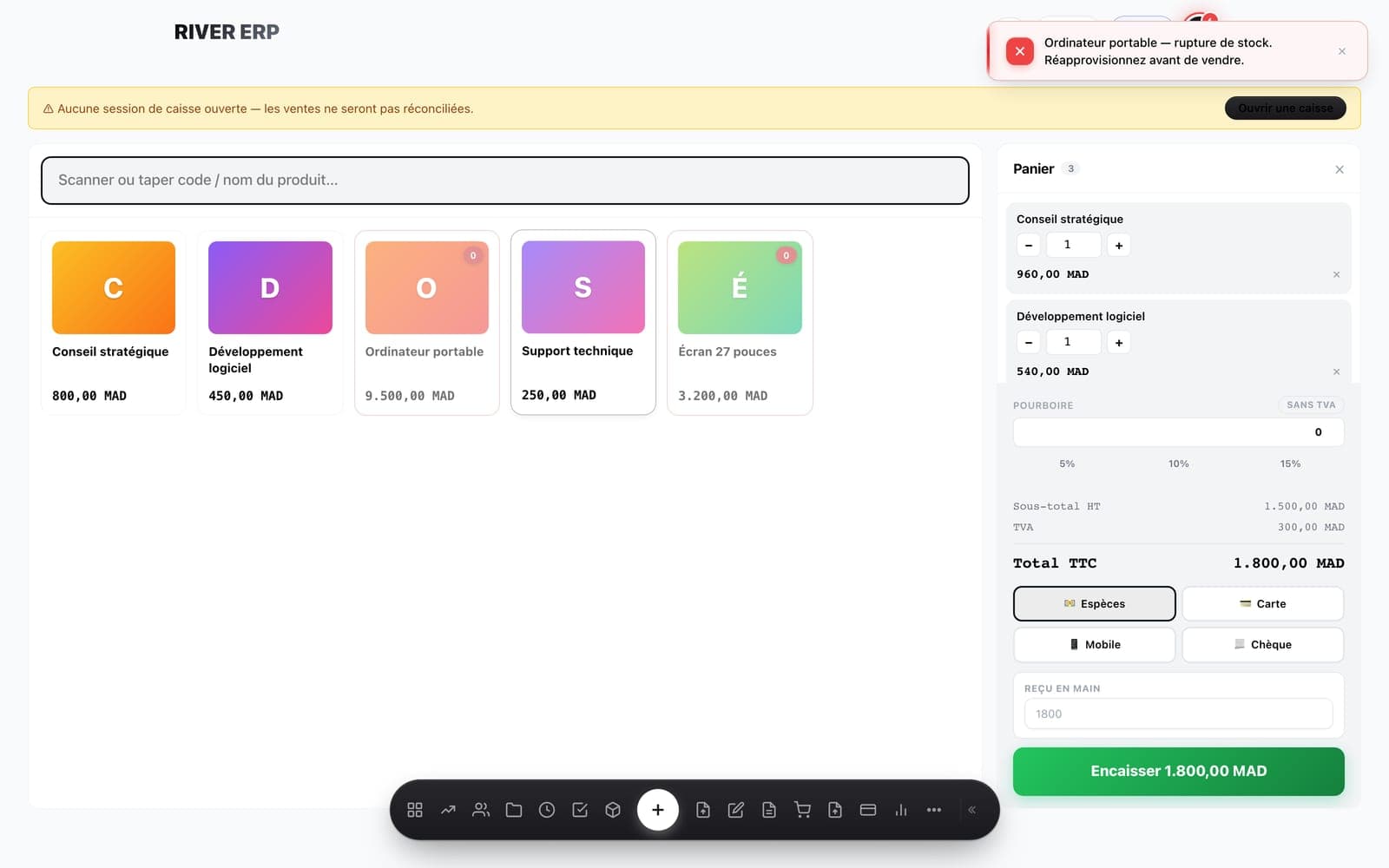Focus the product scan search field
This screenshot has height=868, width=1389.
click(505, 181)
